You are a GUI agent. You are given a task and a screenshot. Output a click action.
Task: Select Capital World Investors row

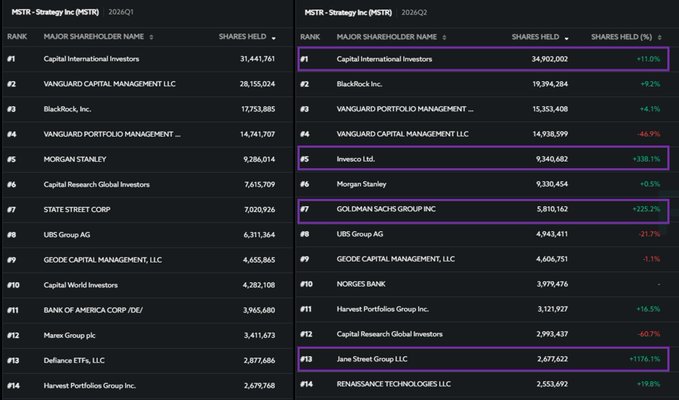point(148,285)
